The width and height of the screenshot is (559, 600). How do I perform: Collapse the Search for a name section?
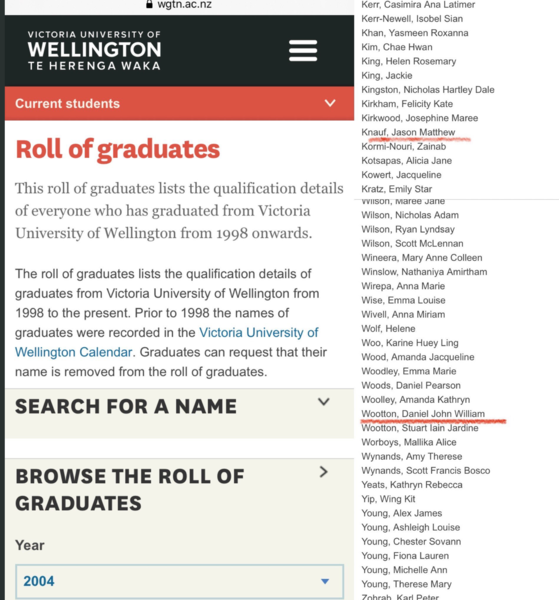click(x=323, y=401)
